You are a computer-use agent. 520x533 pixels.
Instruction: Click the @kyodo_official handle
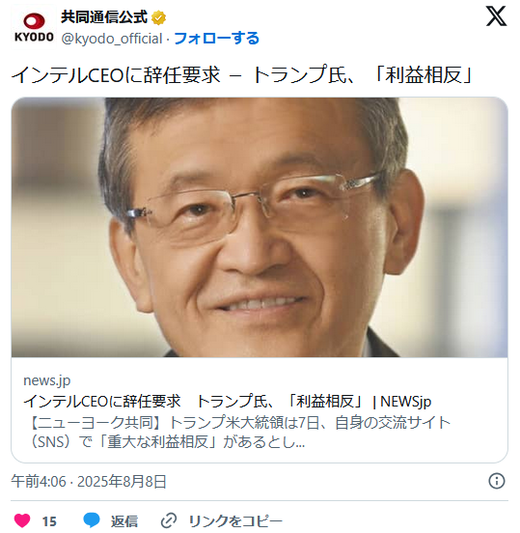tap(112, 38)
